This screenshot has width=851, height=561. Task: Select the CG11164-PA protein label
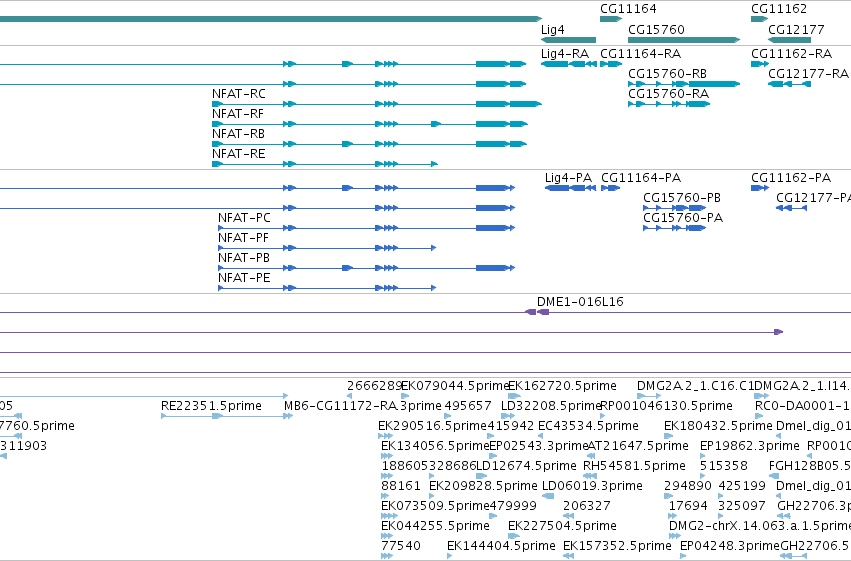[641, 178]
